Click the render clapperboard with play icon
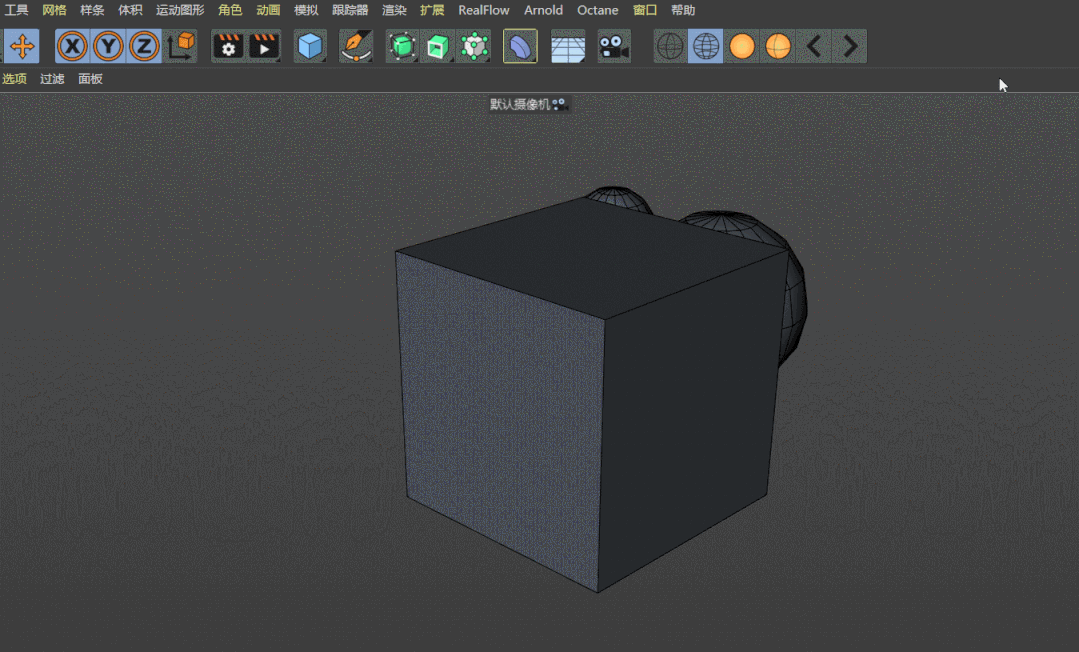This screenshot has height=652, width=1079. click(x=264, y=46)
